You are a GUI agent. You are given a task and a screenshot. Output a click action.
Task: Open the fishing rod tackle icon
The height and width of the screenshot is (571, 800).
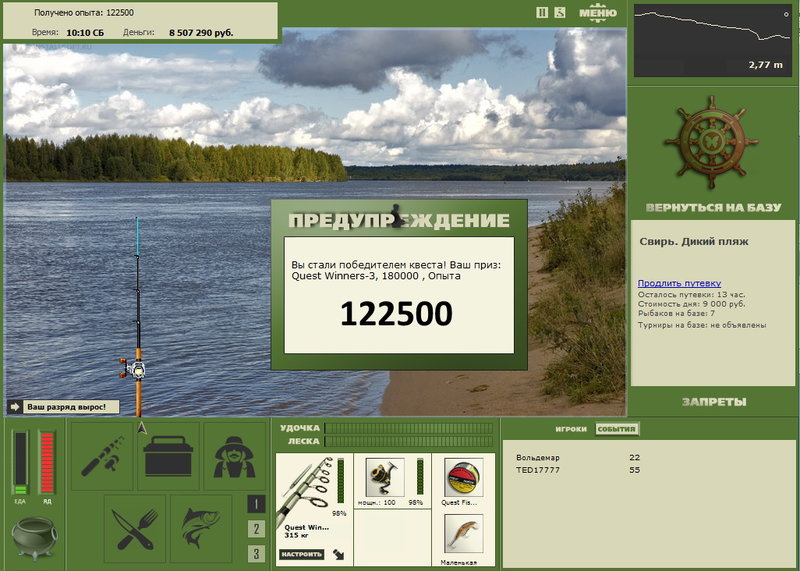coord(102,456)
